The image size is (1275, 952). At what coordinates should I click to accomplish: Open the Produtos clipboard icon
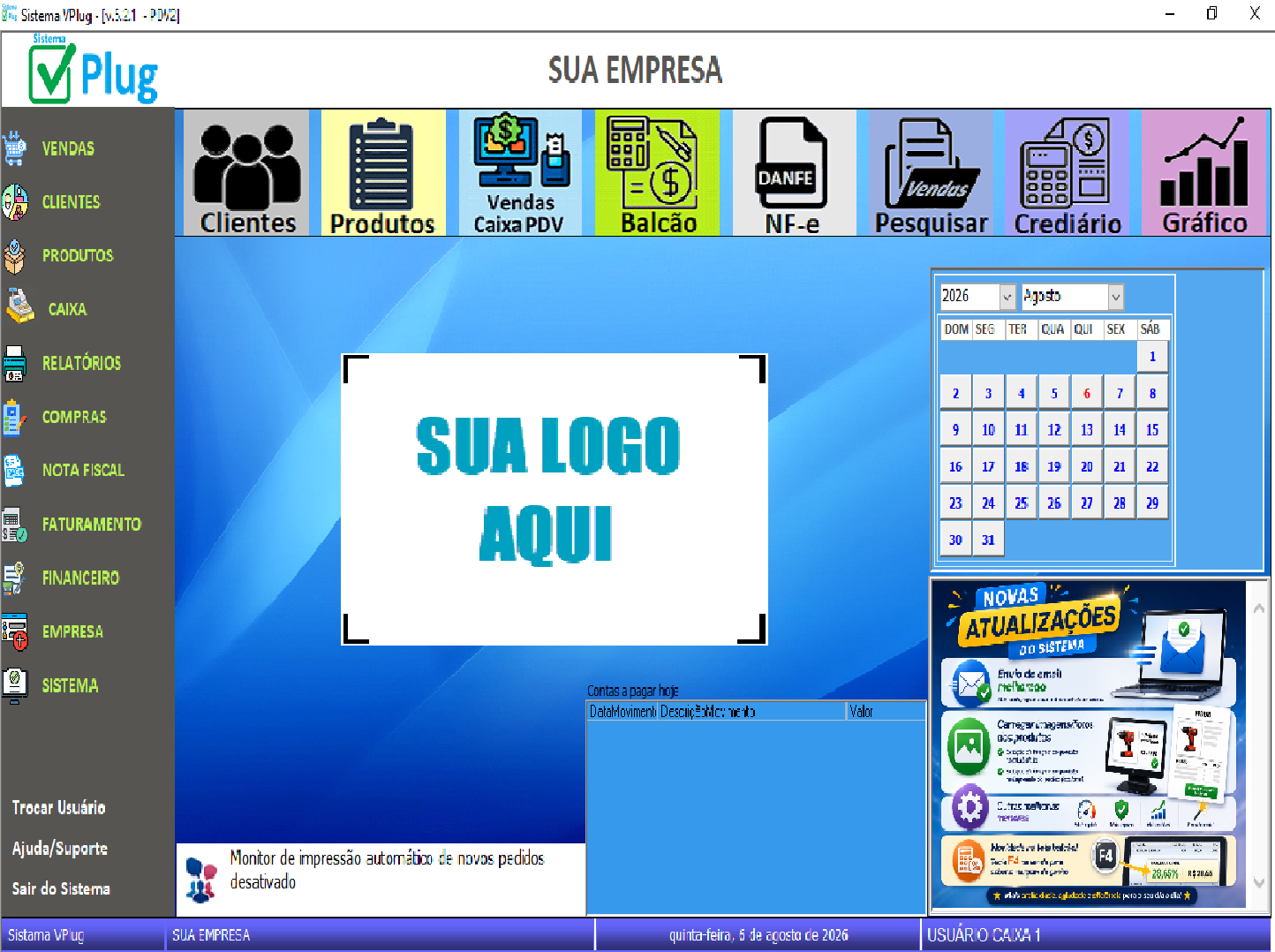(x=383, y=173)
